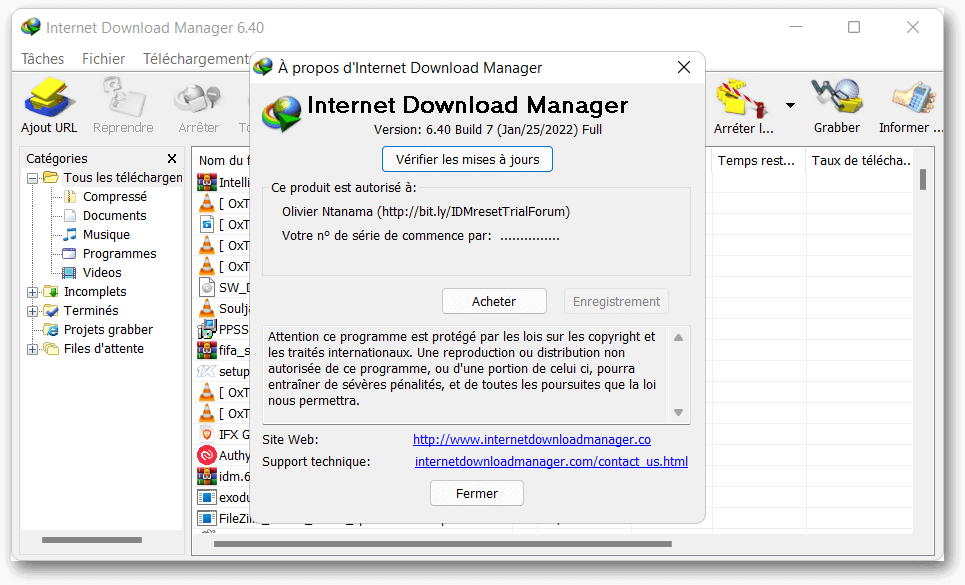Click the Temps rest... column header
The height and width of the screenshot is (585, 965).
[x=759, y=161]
